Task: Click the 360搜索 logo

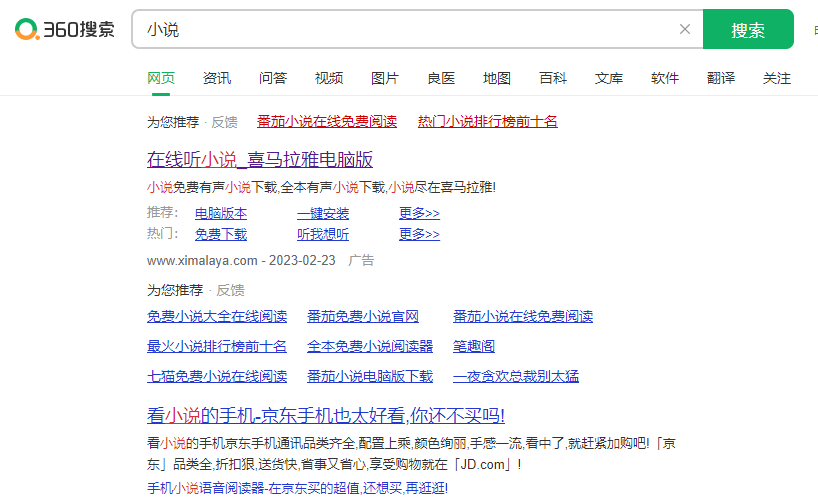Action: click(65, 29)
